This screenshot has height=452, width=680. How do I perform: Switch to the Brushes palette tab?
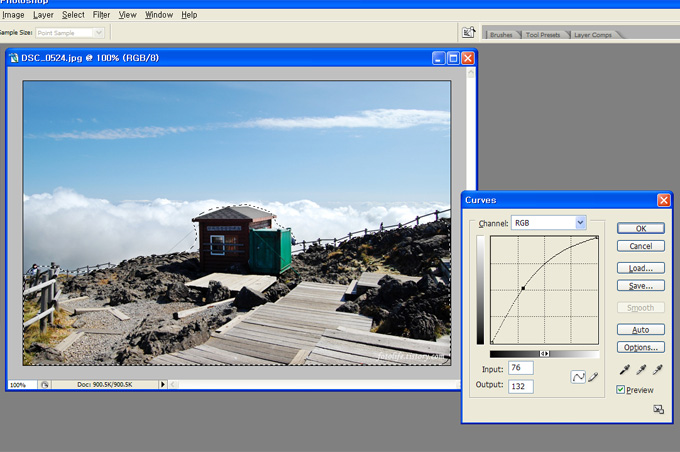pyautogui.click(x=501, y=35)
